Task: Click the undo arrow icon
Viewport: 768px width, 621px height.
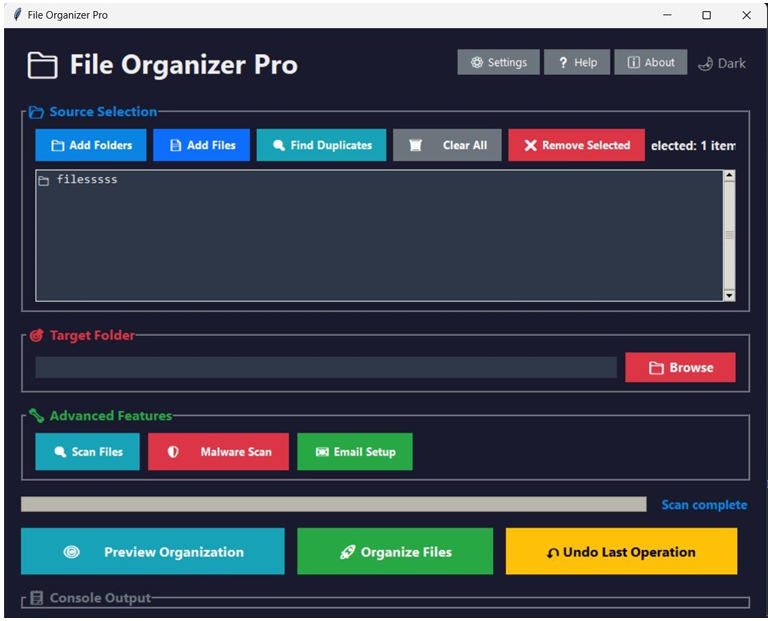Action: click(x=552, y=553)
